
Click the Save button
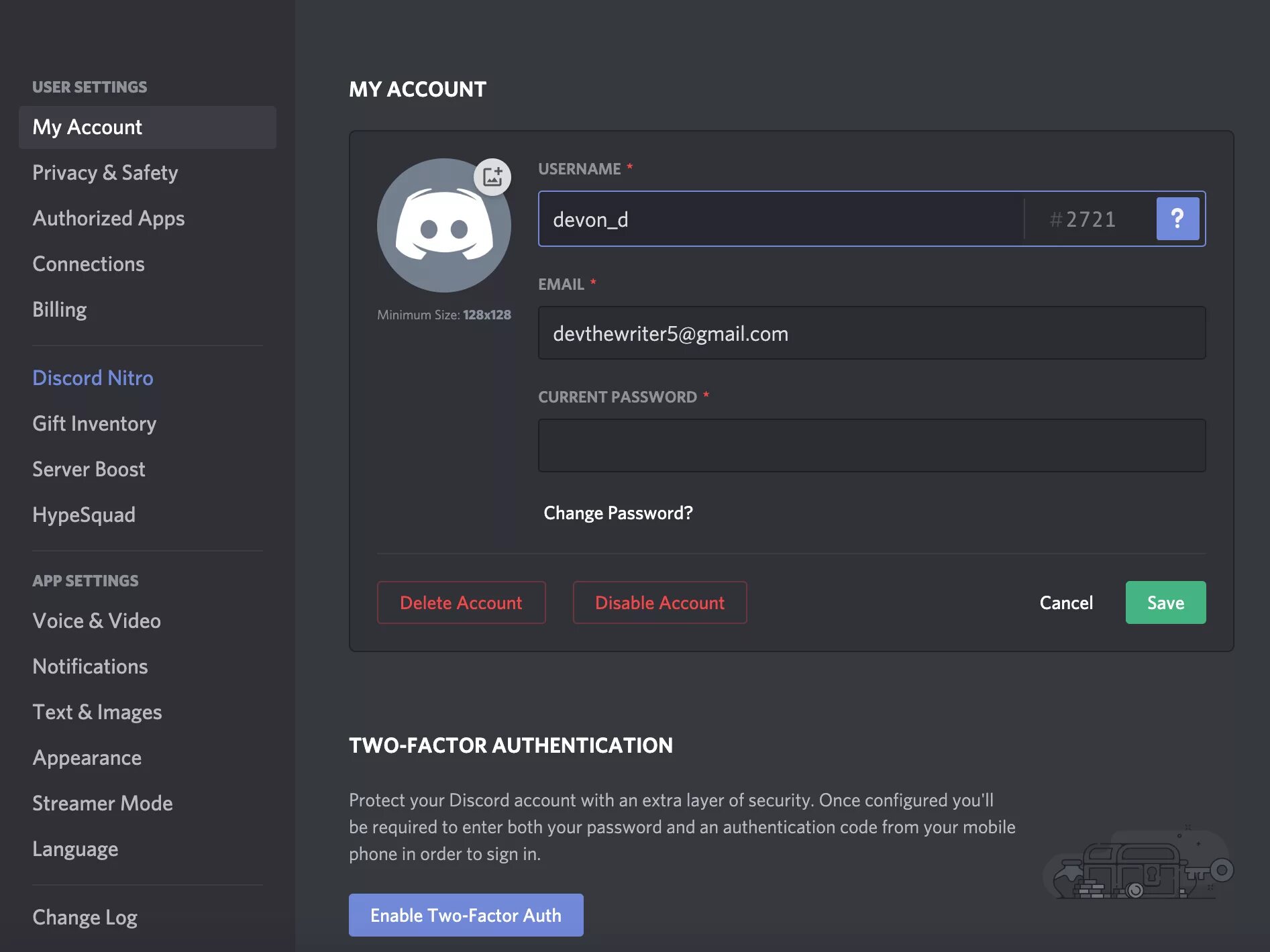1165,602
